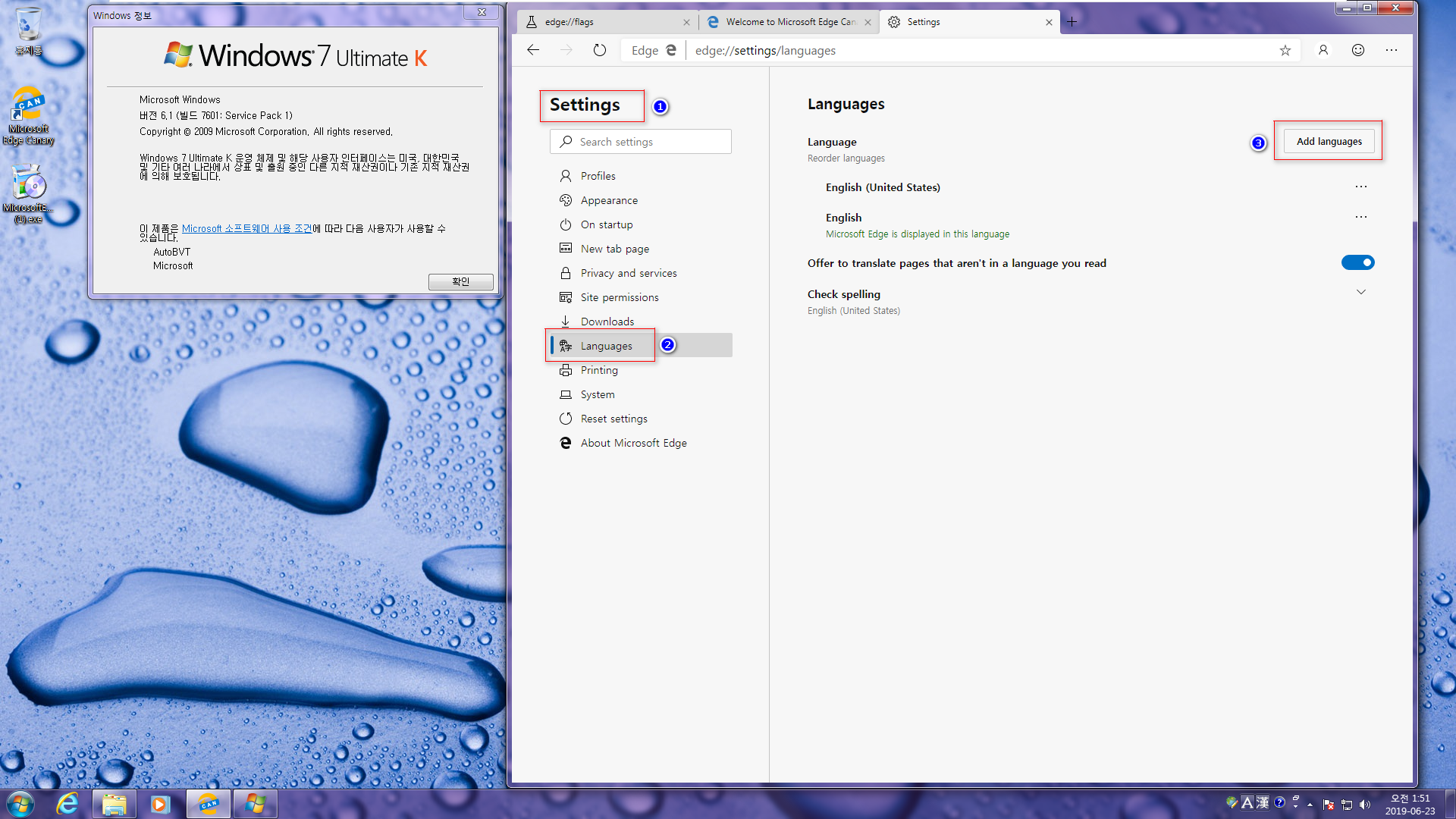
Task: Select the Languages settings tab
Action: pyautogui.click(x=607, y=345)
